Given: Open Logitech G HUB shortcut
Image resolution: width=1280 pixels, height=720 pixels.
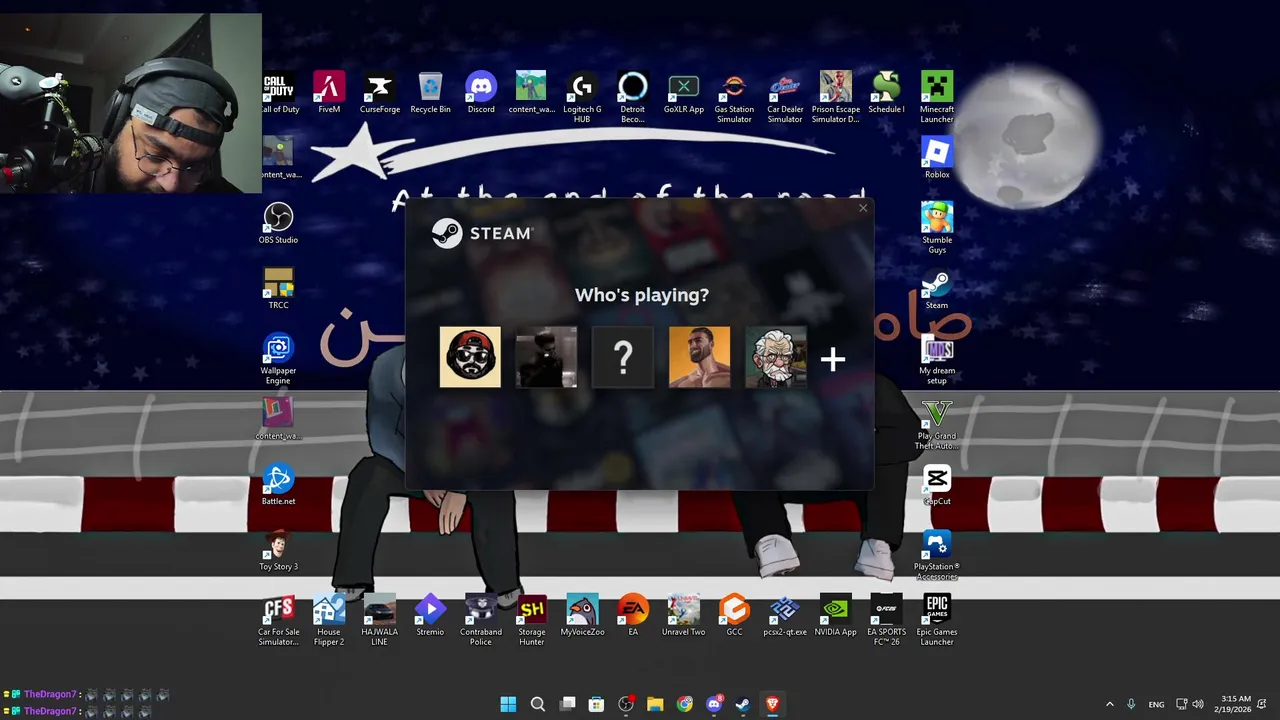Looking at the screenshot, I should pyautogui.click(x=582, y=97).
